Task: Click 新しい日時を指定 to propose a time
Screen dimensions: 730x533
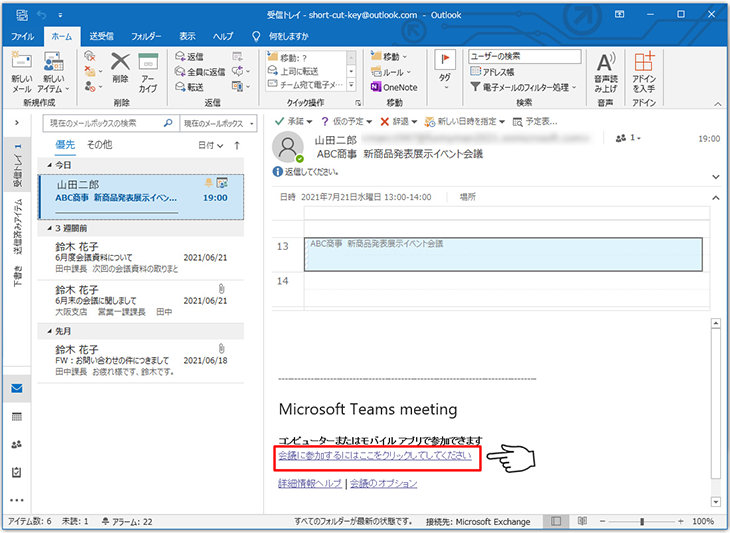Action: pyautogui.click(x=464, y=121)
